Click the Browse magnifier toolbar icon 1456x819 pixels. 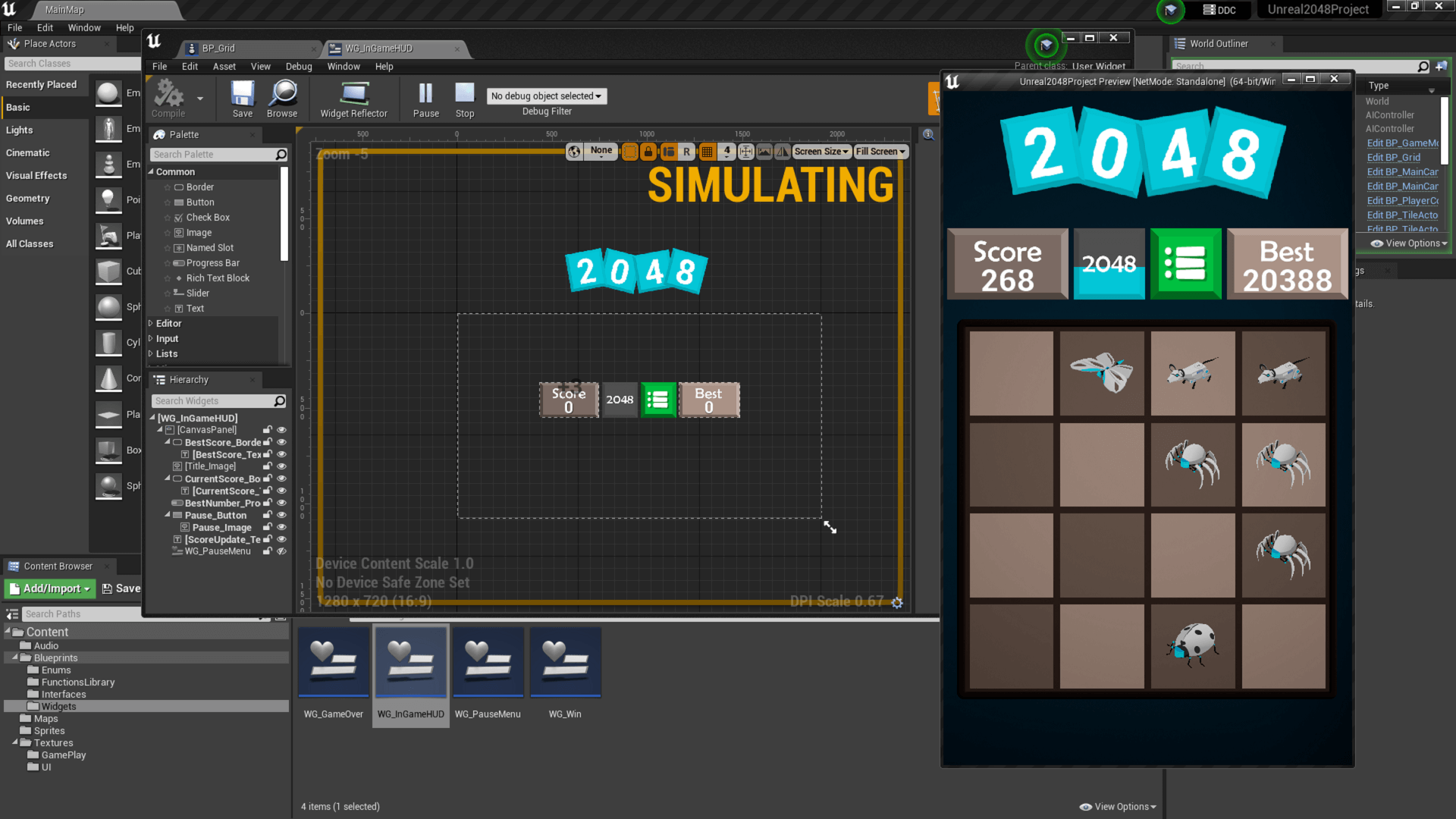click(282, 99)
